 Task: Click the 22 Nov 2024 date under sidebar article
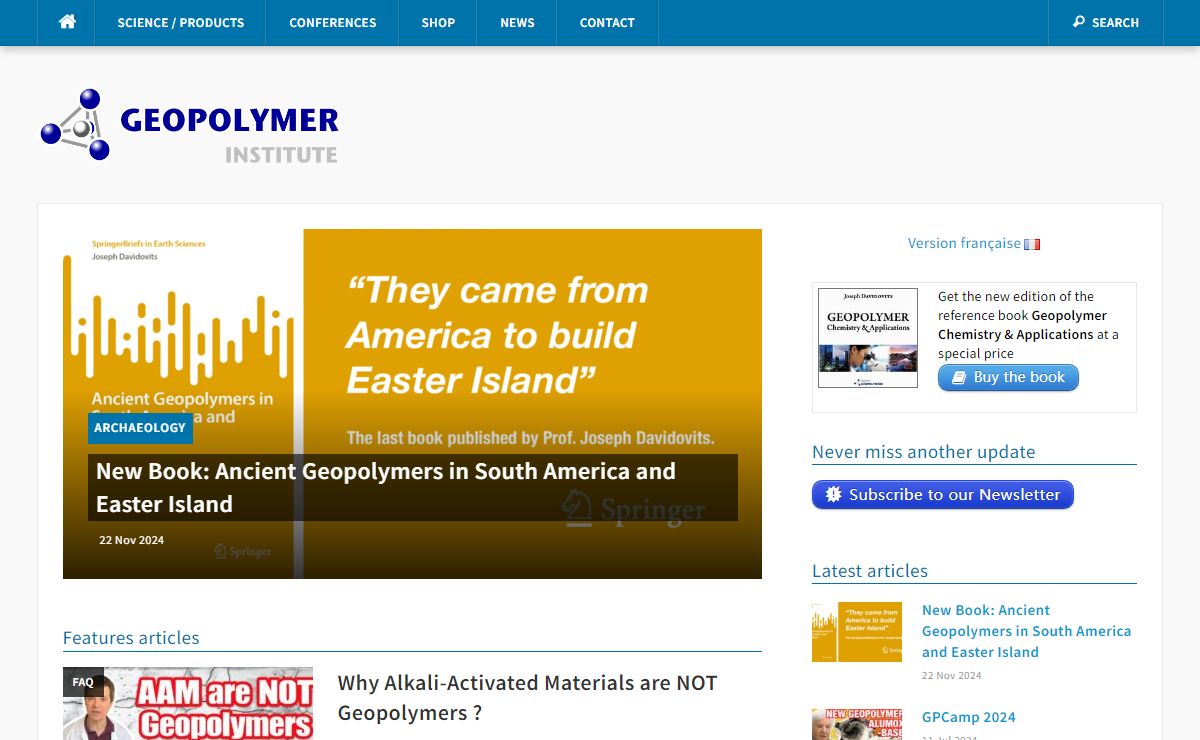coord(951,676)
